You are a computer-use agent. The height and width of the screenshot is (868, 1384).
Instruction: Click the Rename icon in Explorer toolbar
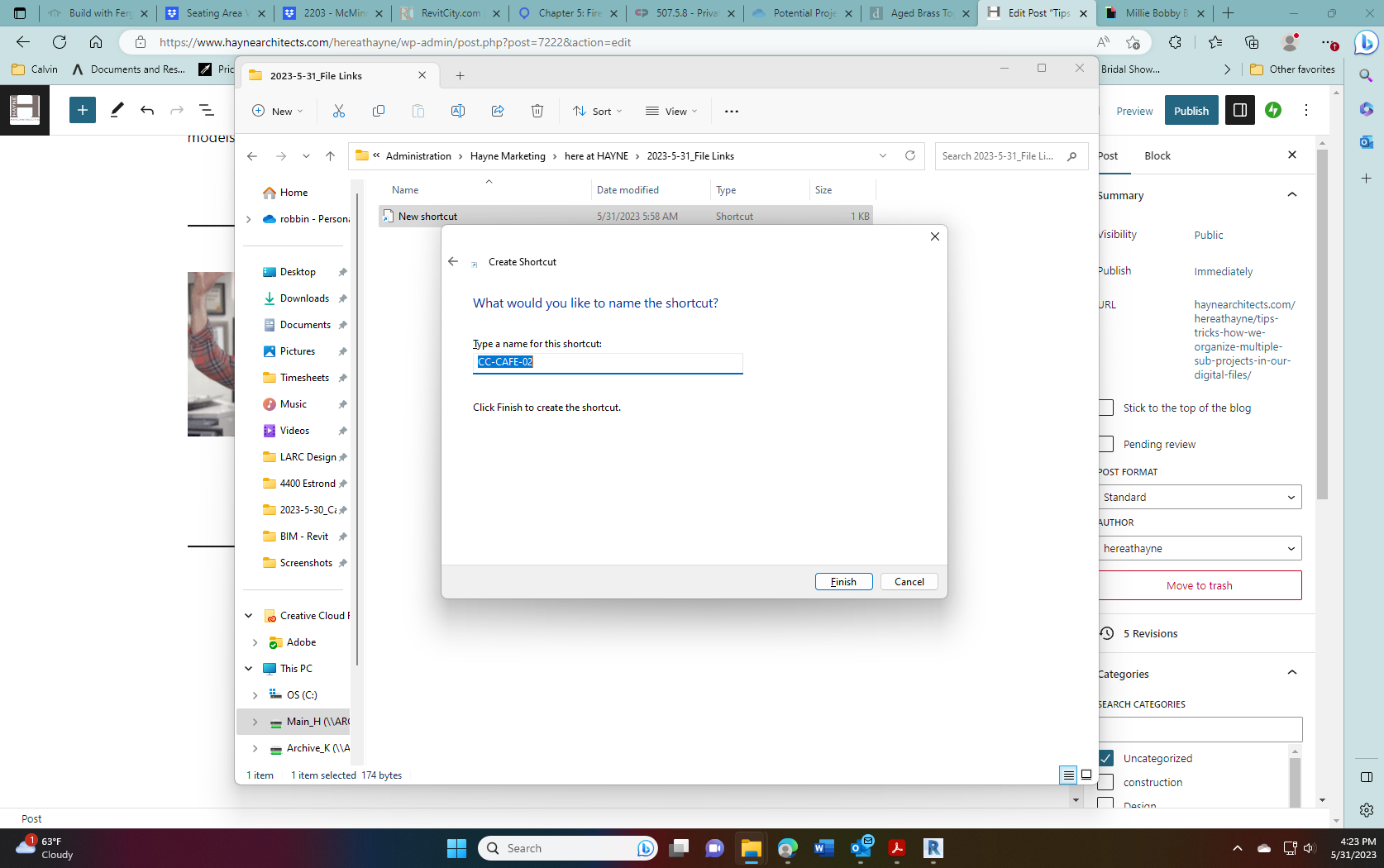(458, 112)
